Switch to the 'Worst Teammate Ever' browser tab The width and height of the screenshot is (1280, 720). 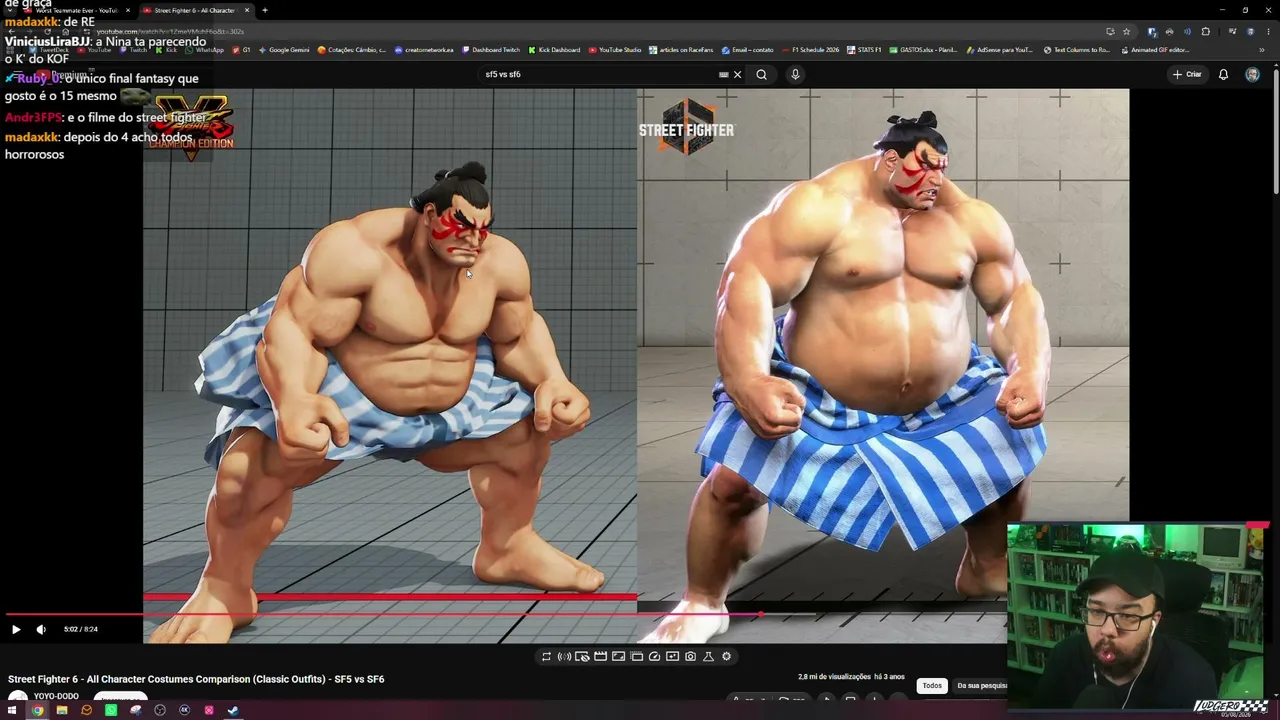coord(77,10)
